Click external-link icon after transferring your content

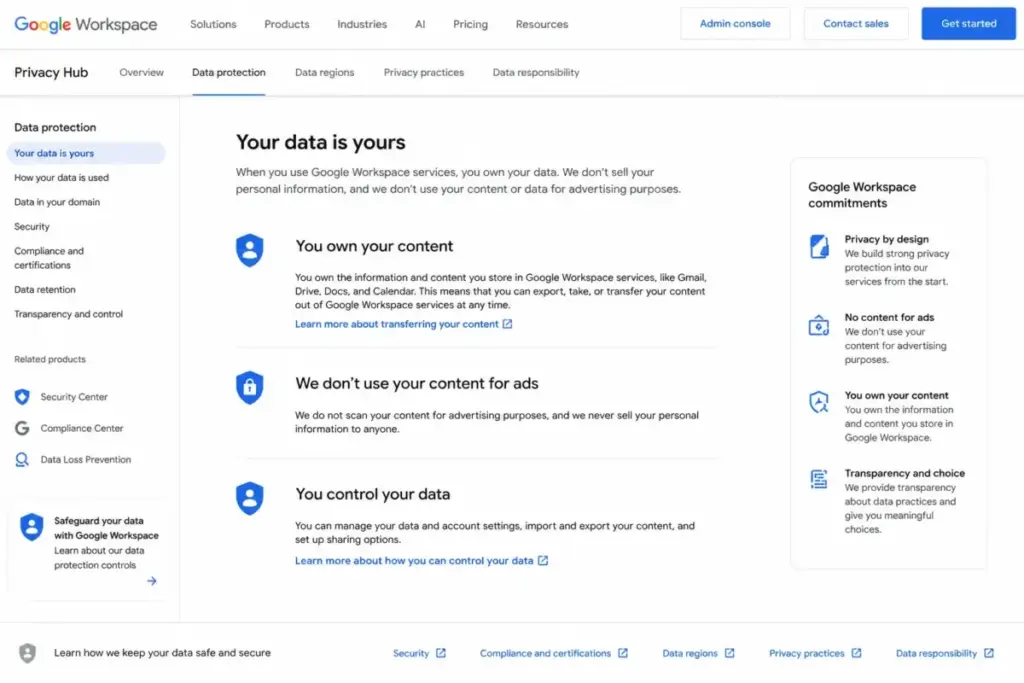point(507,324)
